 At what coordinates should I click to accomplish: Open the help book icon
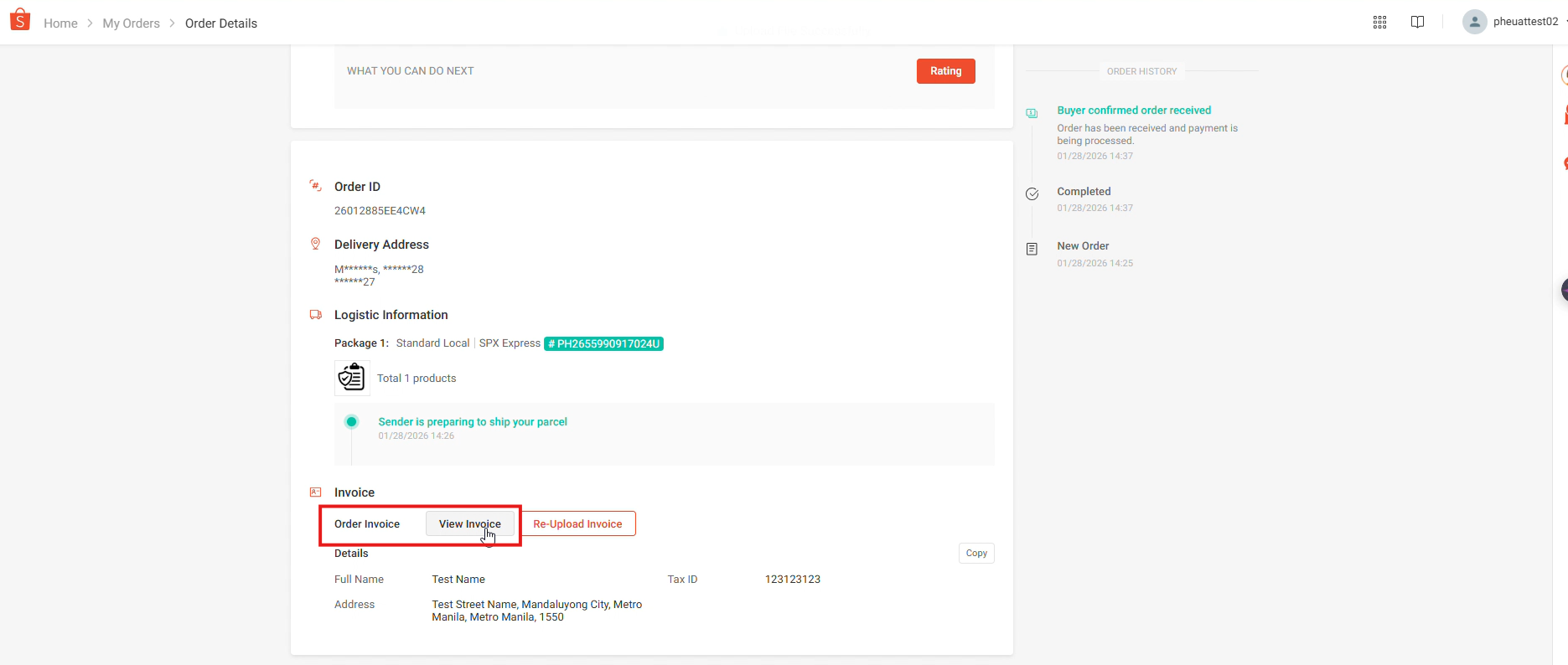click(x=1417, y=22)
